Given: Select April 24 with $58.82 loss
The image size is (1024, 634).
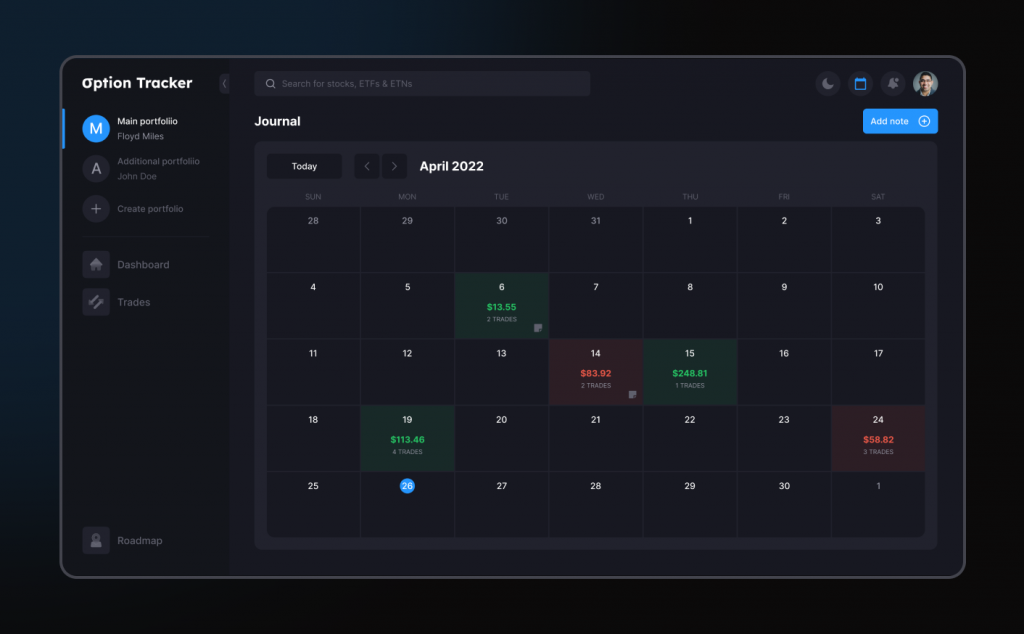Looking at the screenshot, I should tap(878, 439).
